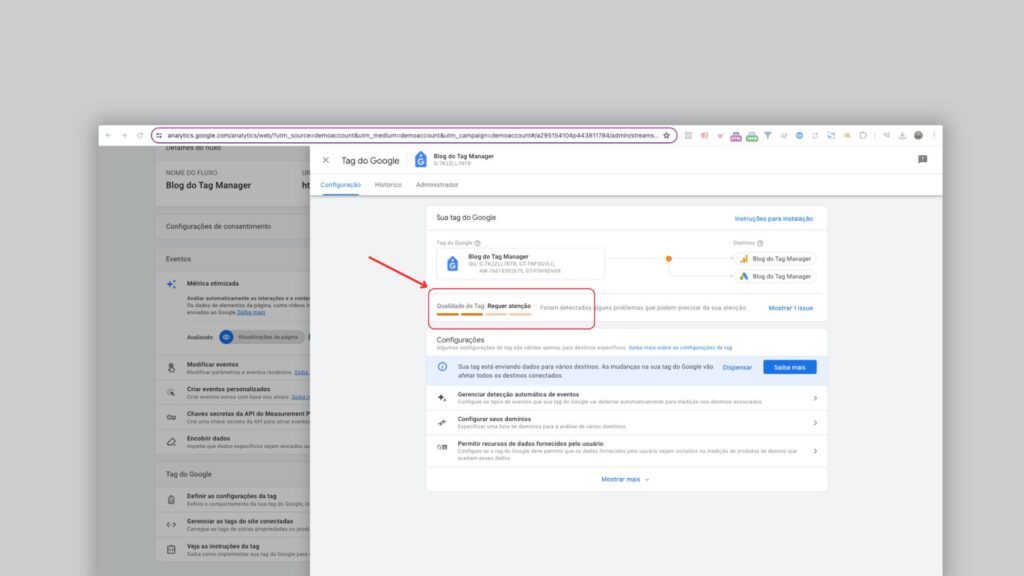Image resolution: width=1024 pixels, height=576 pixels.
Task: Switch to the Histórico tab
Action: tap(388, 185)
